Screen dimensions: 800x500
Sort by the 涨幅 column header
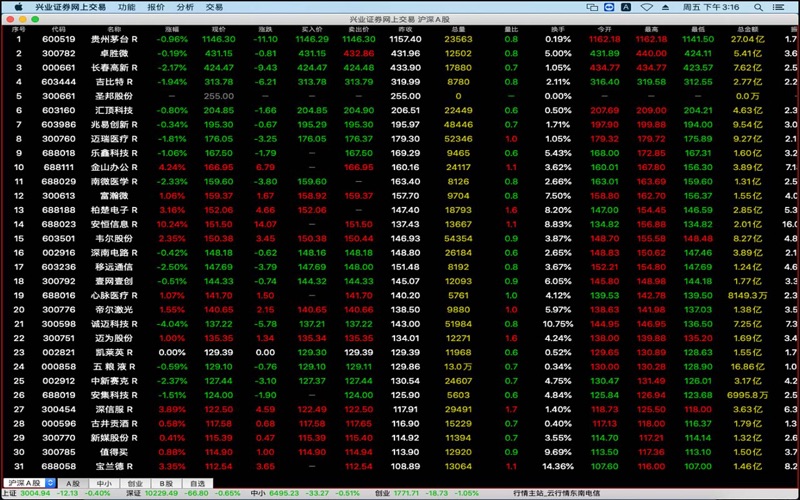(x=172, y=30)
